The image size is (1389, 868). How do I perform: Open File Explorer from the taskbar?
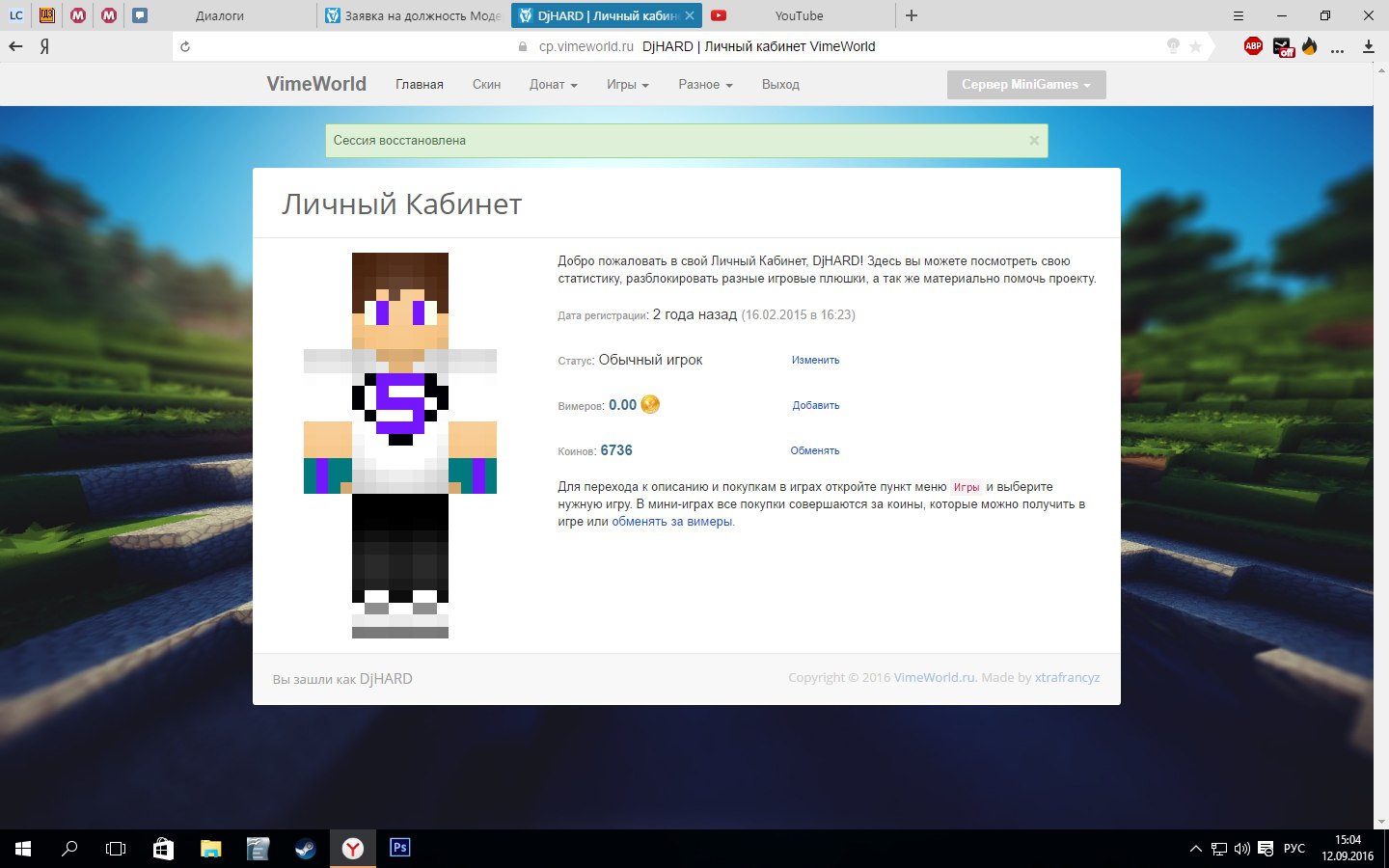point(210,849)
